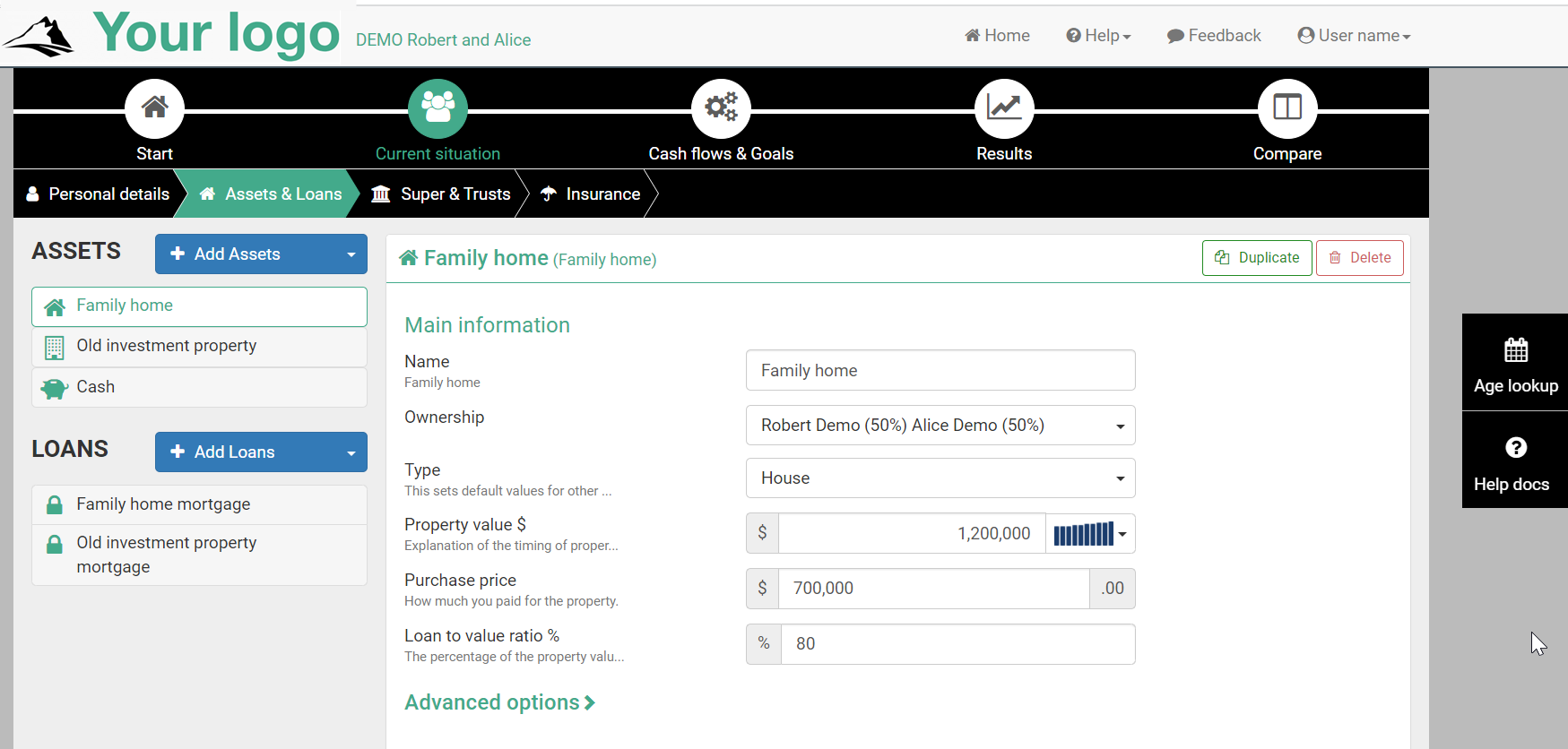Open Cash flows & Goals gears icon
The width and height of the screenshot is (1568, 749).
(x=721, y=108)
